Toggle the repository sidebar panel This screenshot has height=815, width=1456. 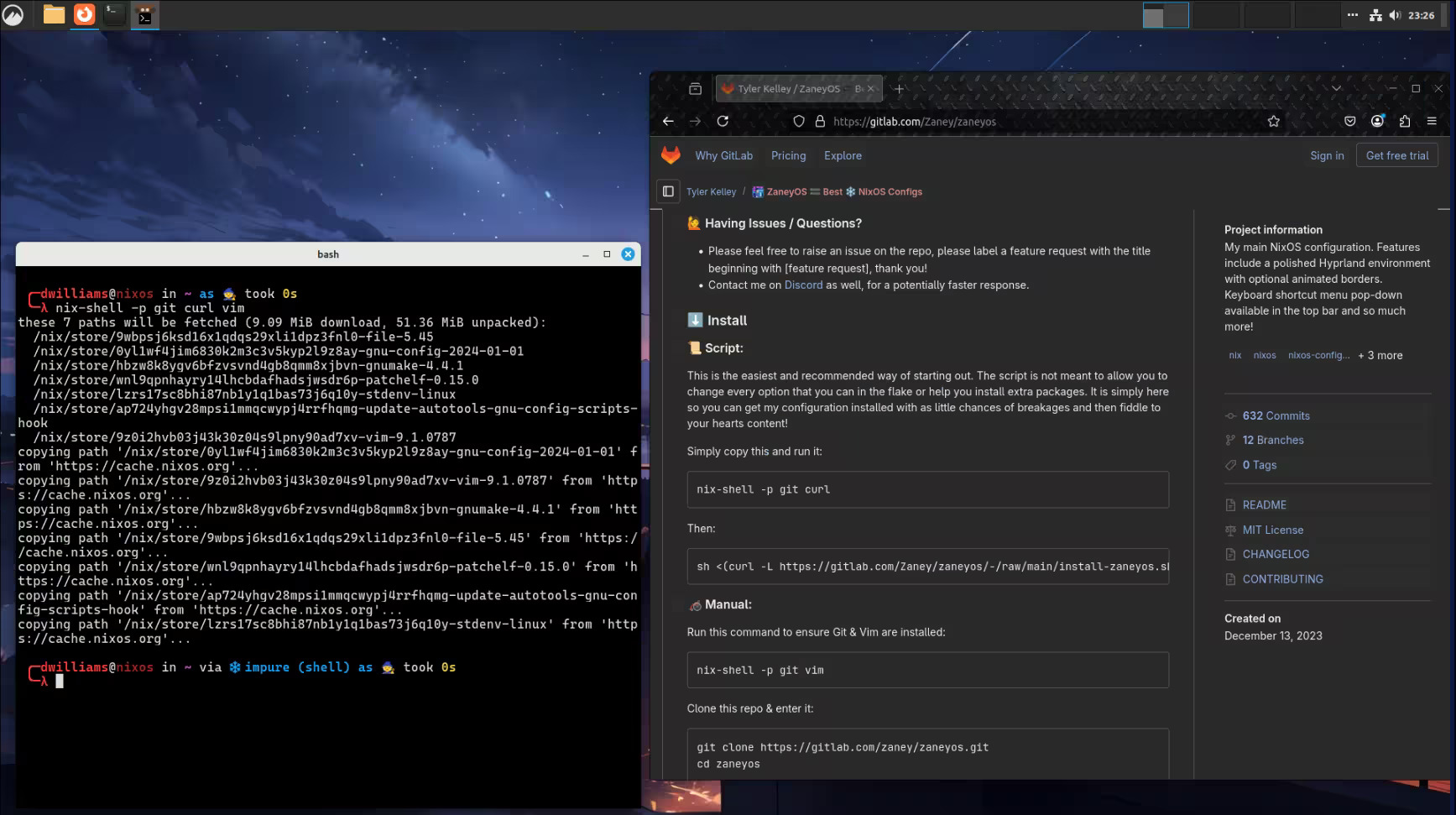pyautogui.click(x=668, y=191)
